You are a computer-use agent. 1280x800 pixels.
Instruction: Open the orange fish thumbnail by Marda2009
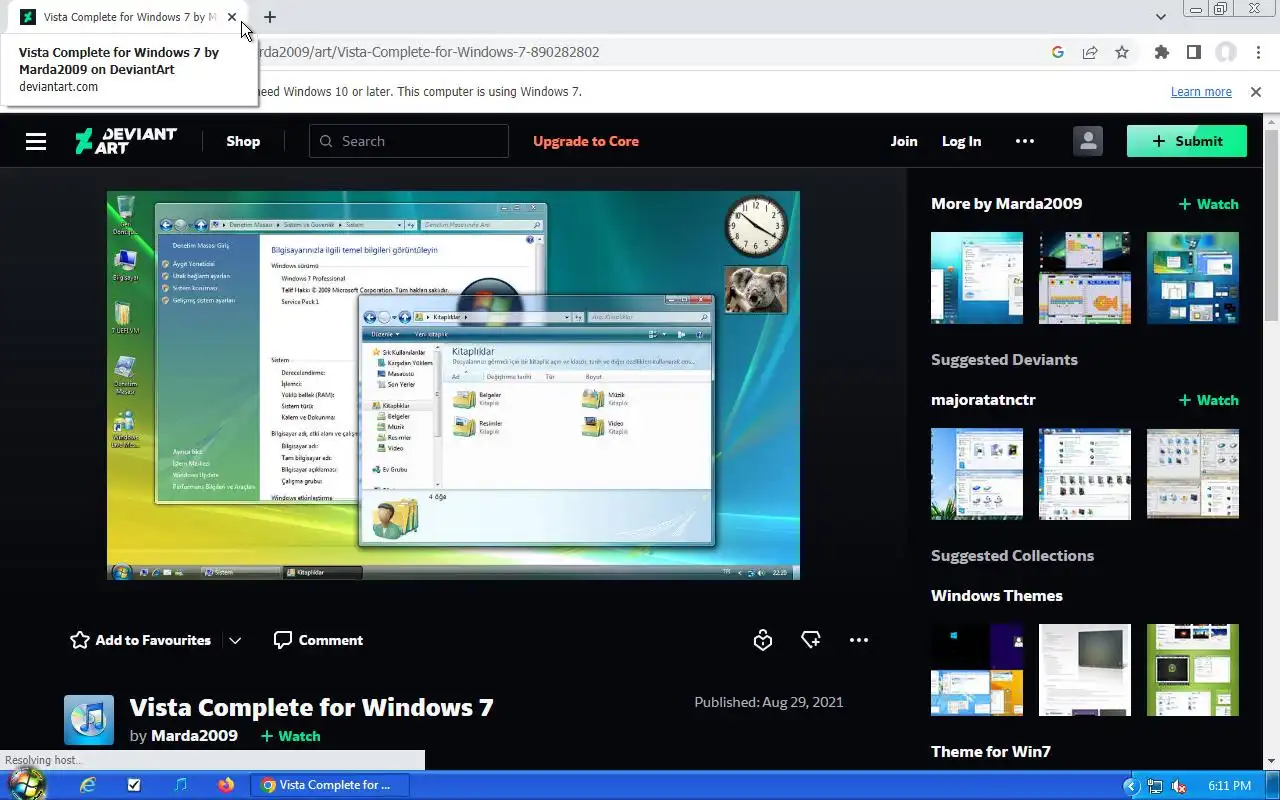point(1085,278)
